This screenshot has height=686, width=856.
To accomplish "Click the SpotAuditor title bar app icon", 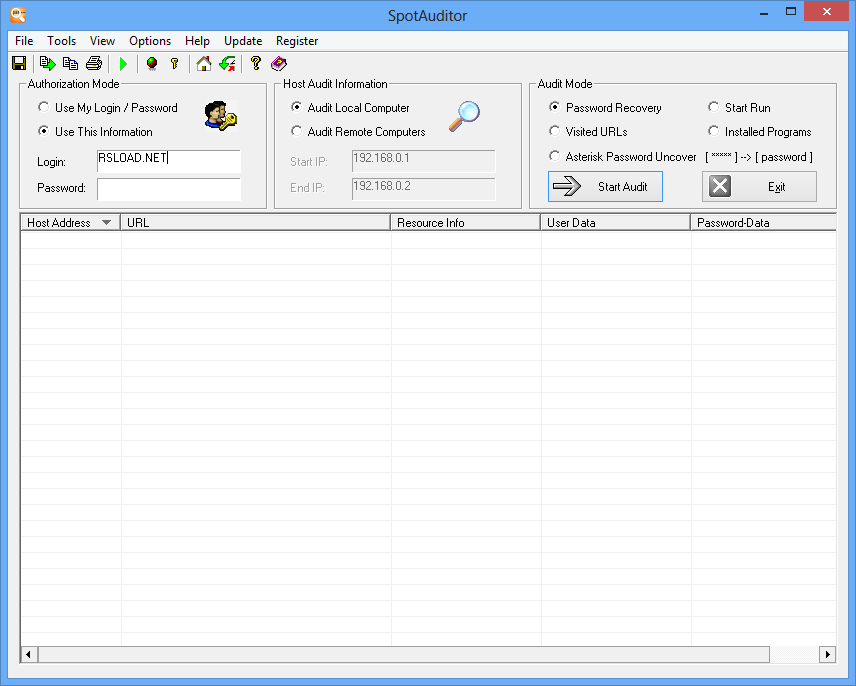I will click(x=18, y=15).
